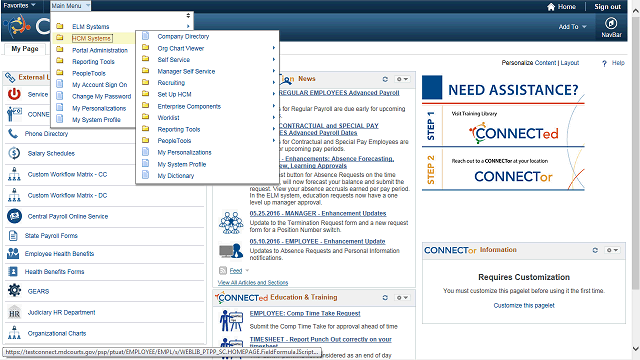This screenshot has width=640, height=360.
Task: Select My Account Sign On entry
Action: (x=100, y=85)
